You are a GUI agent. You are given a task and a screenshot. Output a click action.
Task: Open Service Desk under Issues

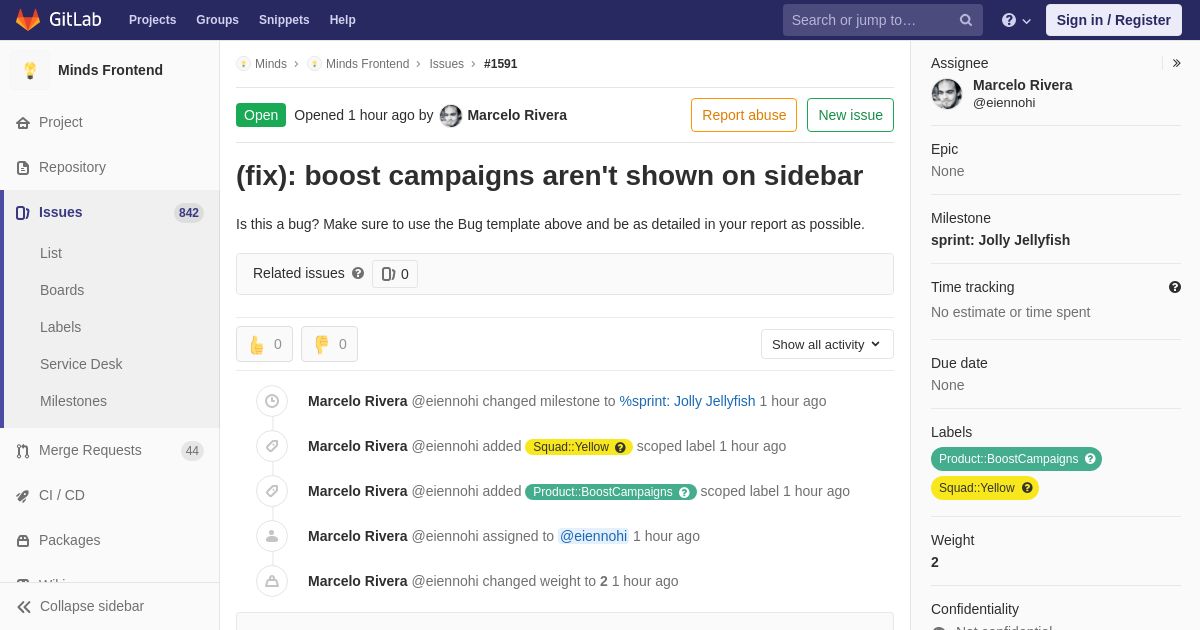(81, 364)
